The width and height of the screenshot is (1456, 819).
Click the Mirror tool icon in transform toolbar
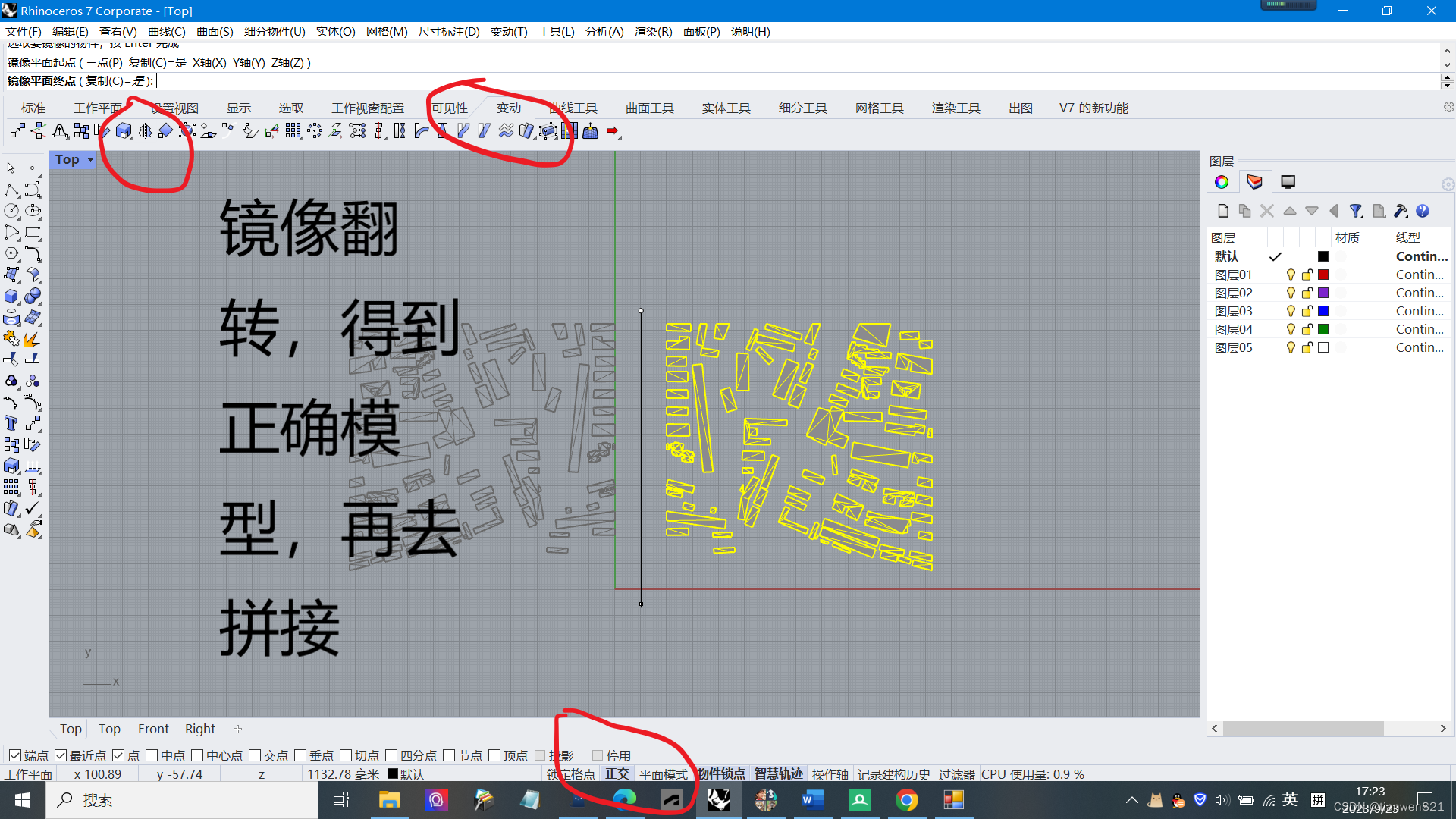144,132
